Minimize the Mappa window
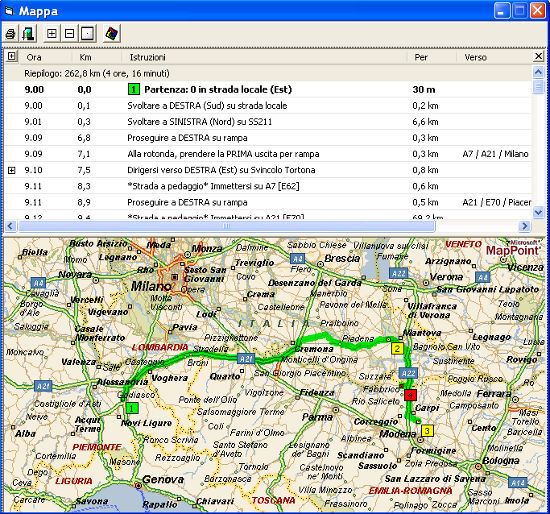The height and width of the screenshot is (514, 550). [x=502, y=11]
